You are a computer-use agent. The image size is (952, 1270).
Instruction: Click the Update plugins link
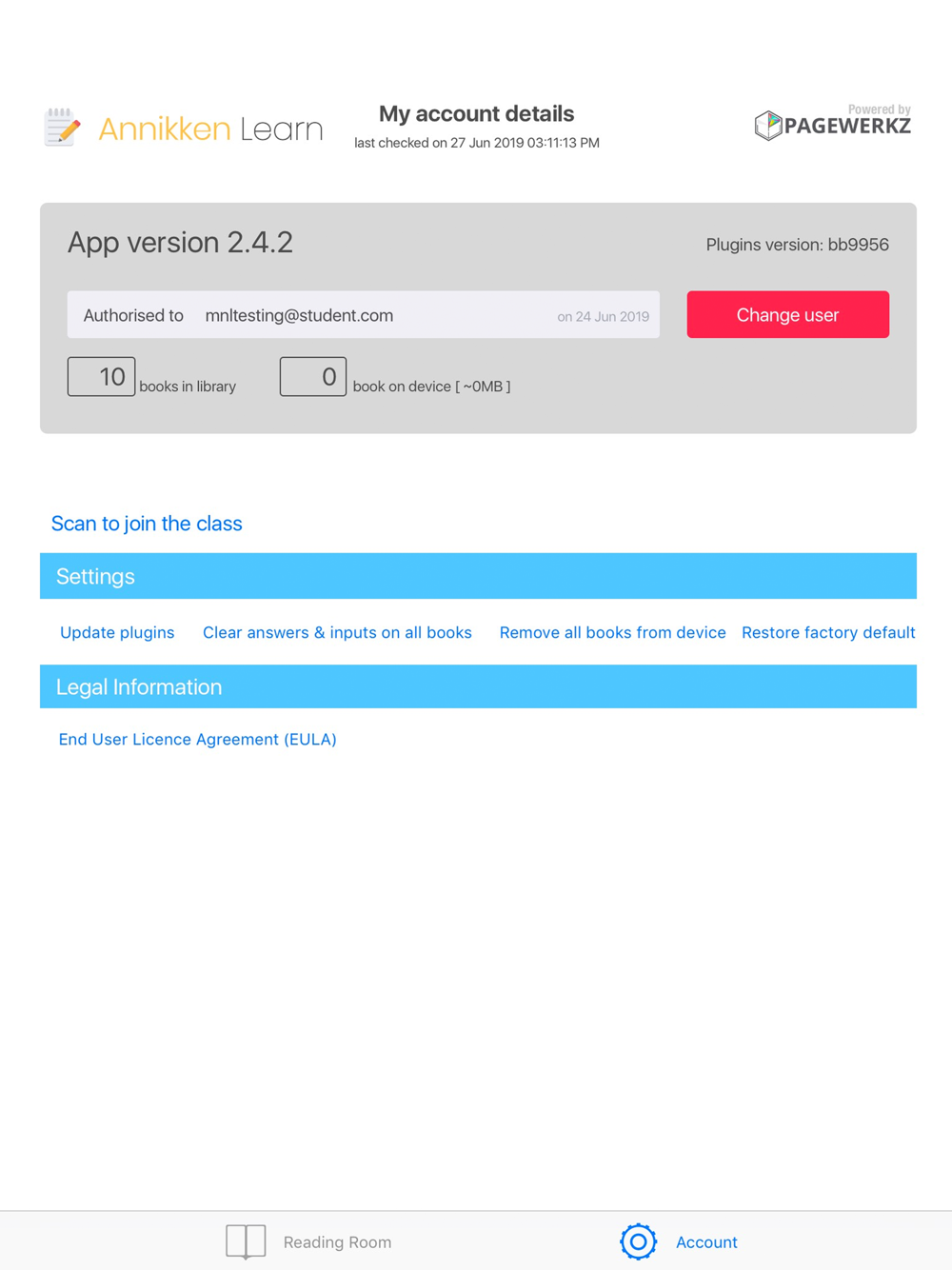tap(117, 632)
